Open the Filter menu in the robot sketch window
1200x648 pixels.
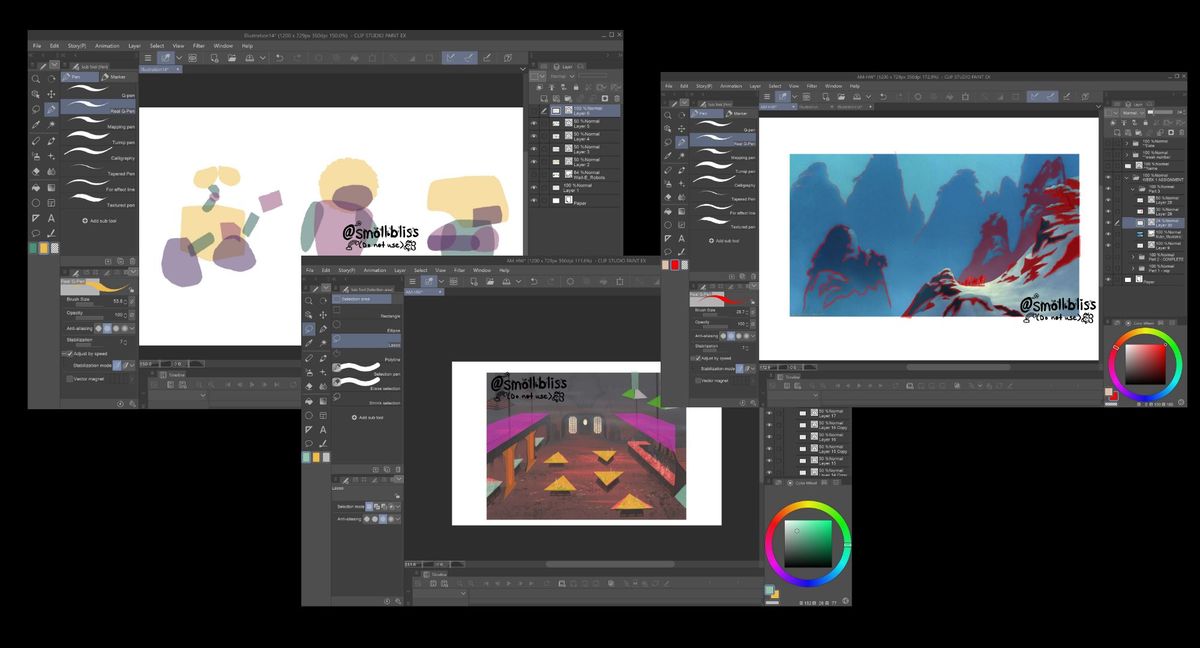pos(199,45)
